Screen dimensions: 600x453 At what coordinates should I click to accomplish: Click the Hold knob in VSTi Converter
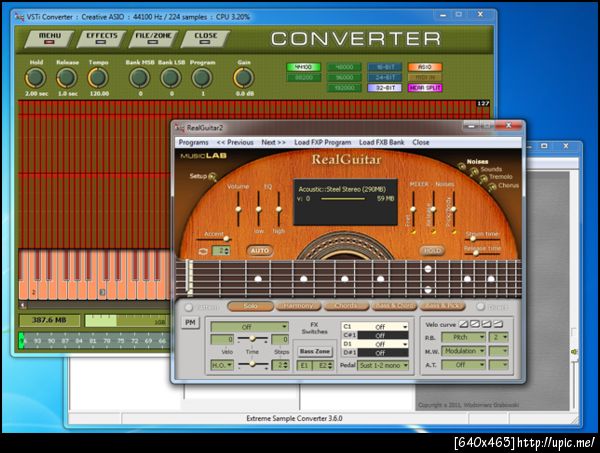[x=36, y=78]
